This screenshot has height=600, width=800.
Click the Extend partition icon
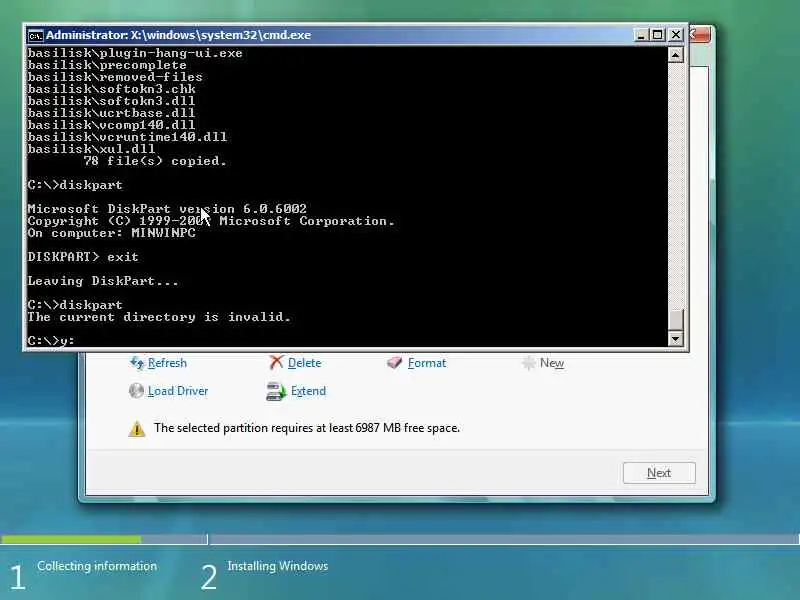coord(277,391)
